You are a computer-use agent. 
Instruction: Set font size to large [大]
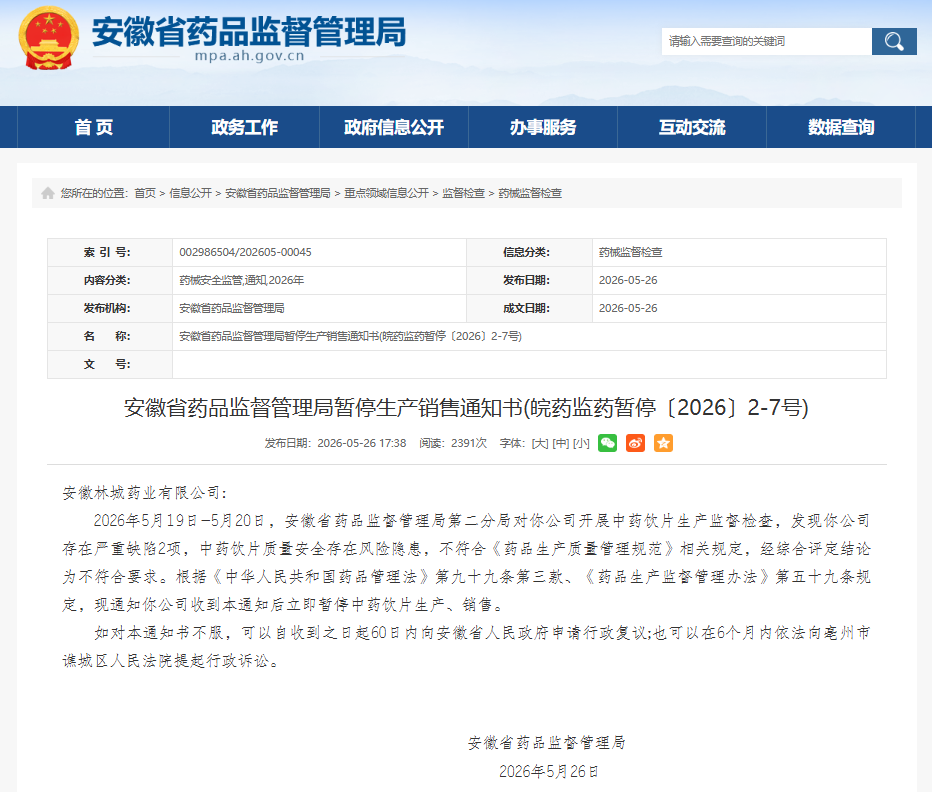[x=540, y=444]
